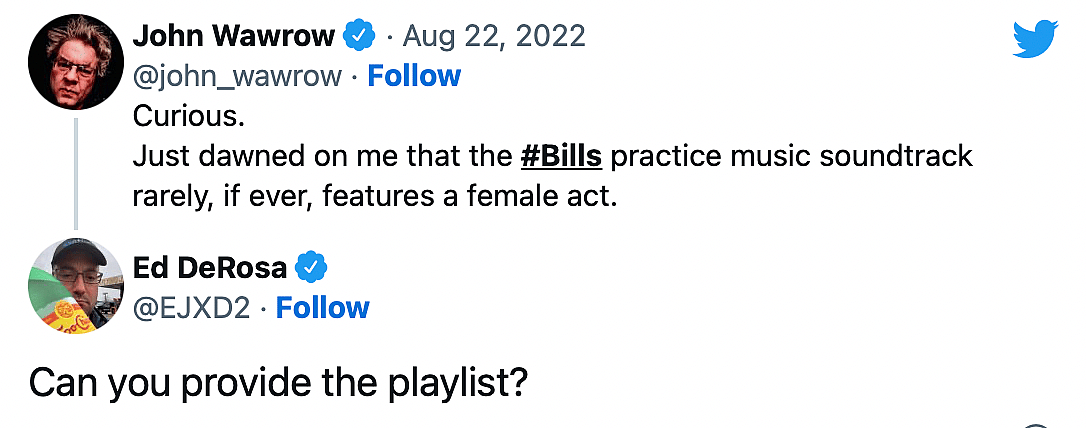Screen dimensions: 1086x428
Task: Open the #Bills hashtag link
Action: pyautogui.click(x=561, y=157)
